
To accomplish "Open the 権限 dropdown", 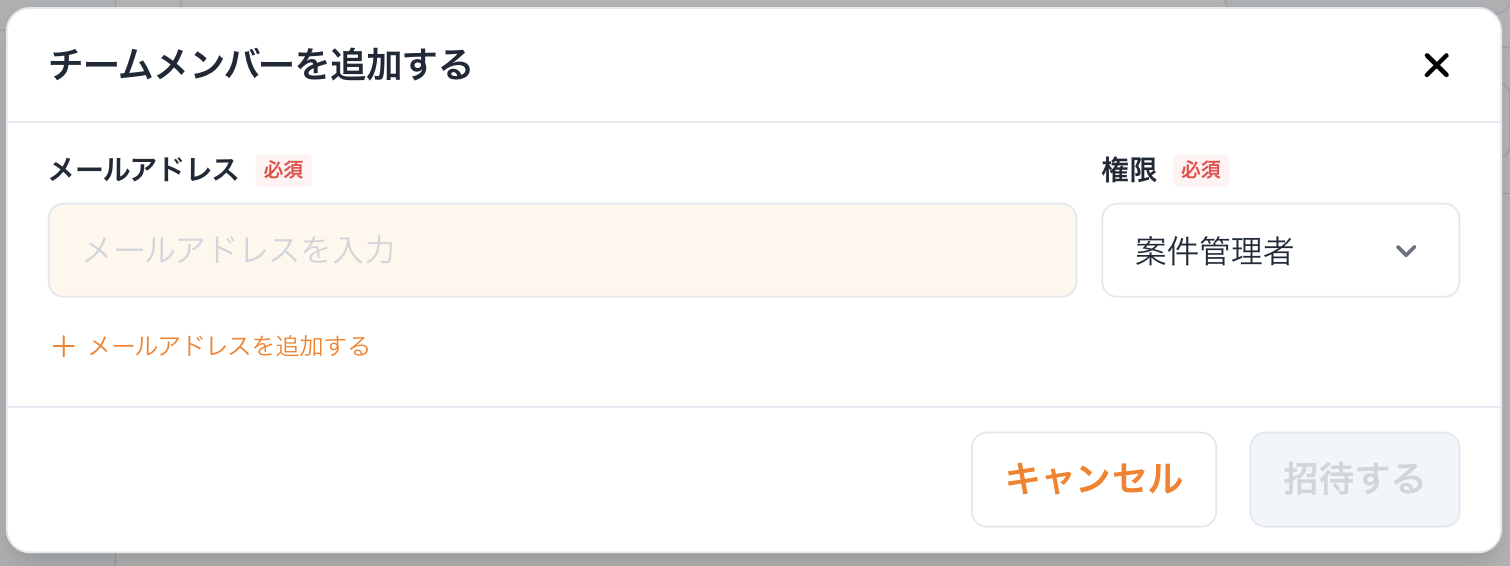I will 1280,251.
